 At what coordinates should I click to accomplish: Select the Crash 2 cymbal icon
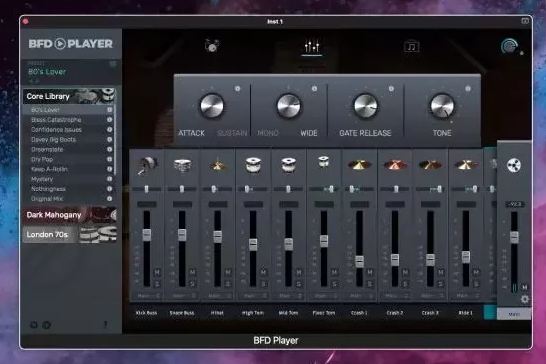pyautogui.click(x=395, y=165)
